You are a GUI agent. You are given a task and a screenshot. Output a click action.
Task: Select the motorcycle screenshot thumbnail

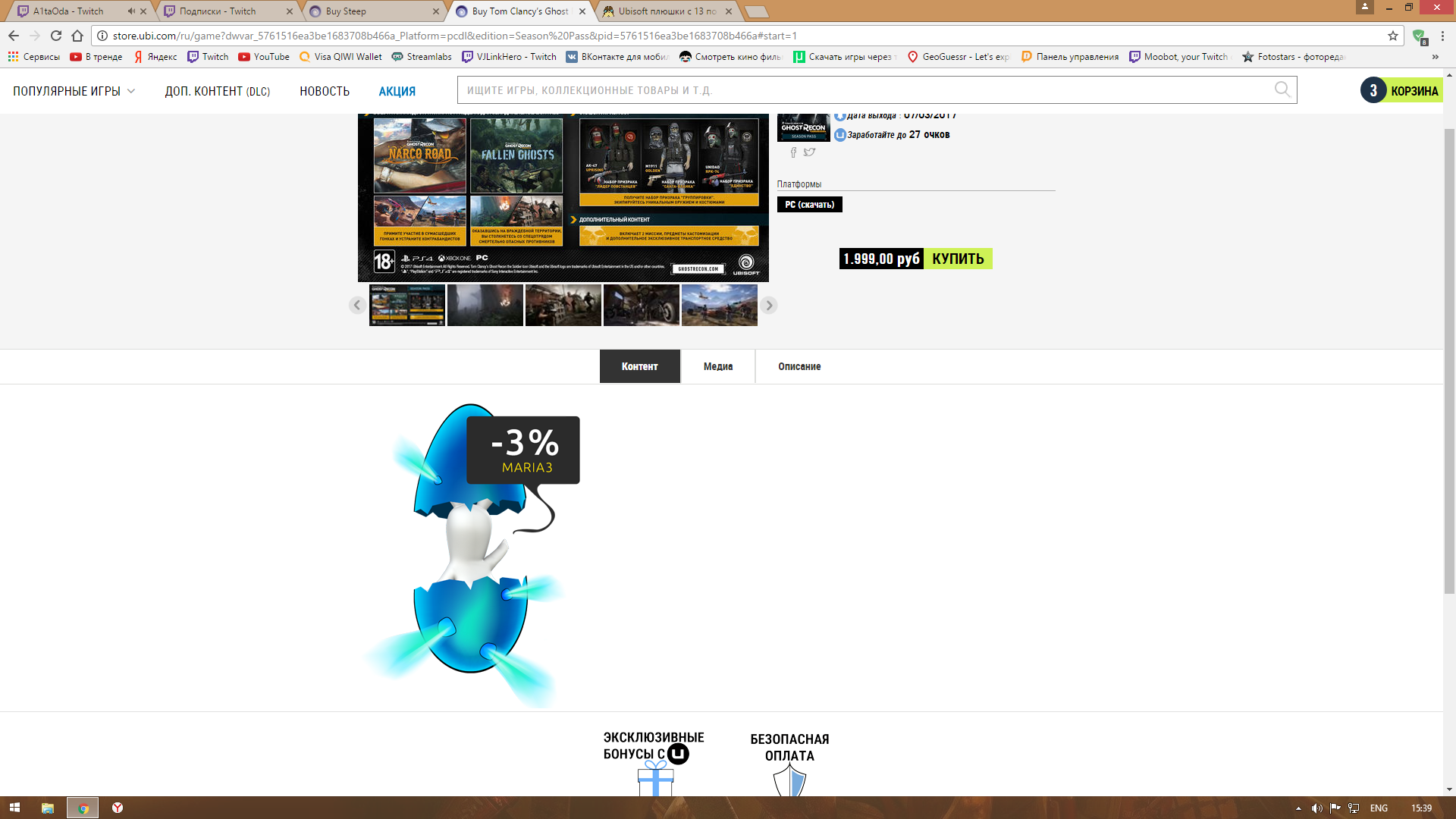[x=642, y=305]
